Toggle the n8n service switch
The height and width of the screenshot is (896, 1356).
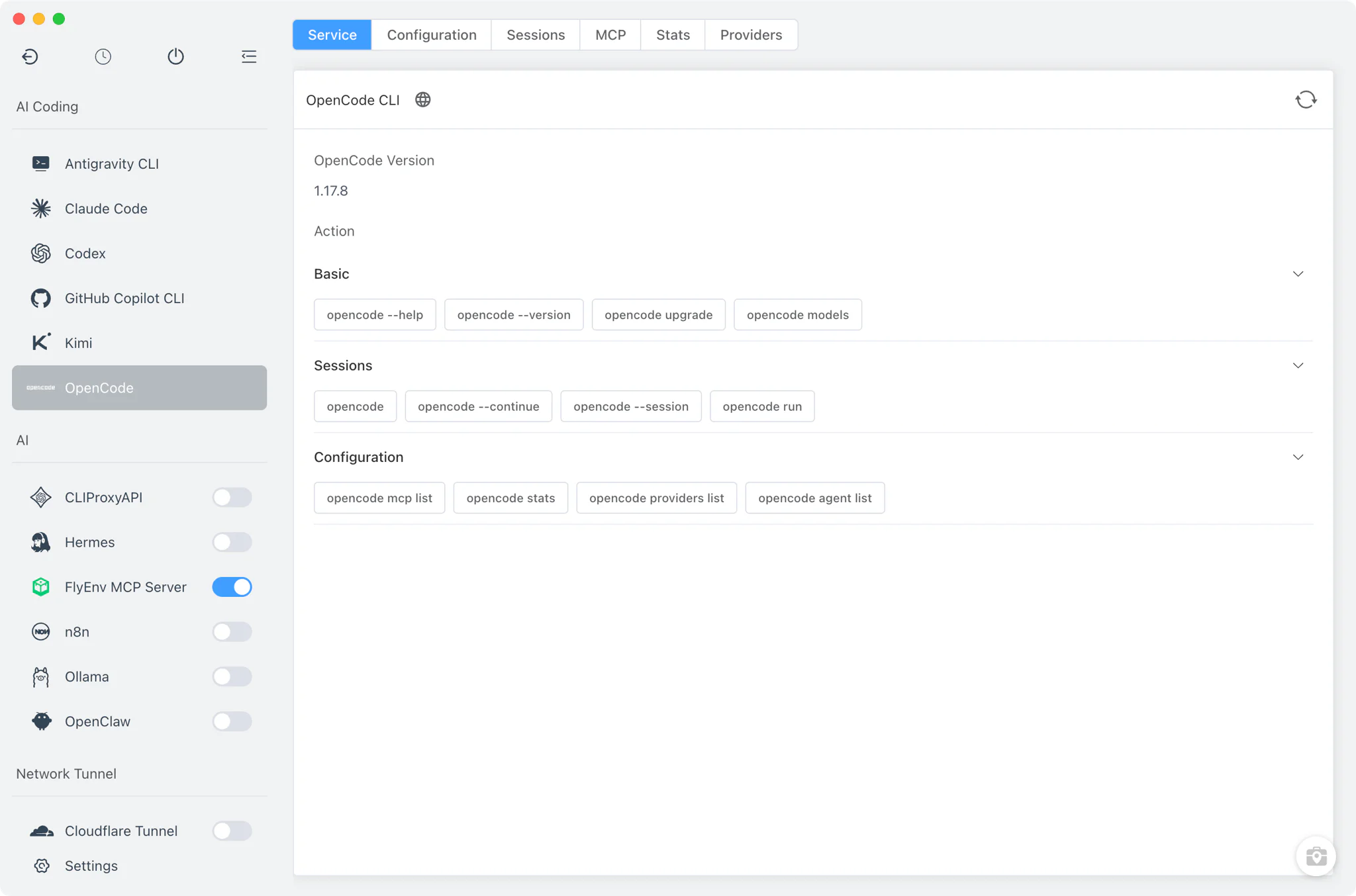coord(232,632)
